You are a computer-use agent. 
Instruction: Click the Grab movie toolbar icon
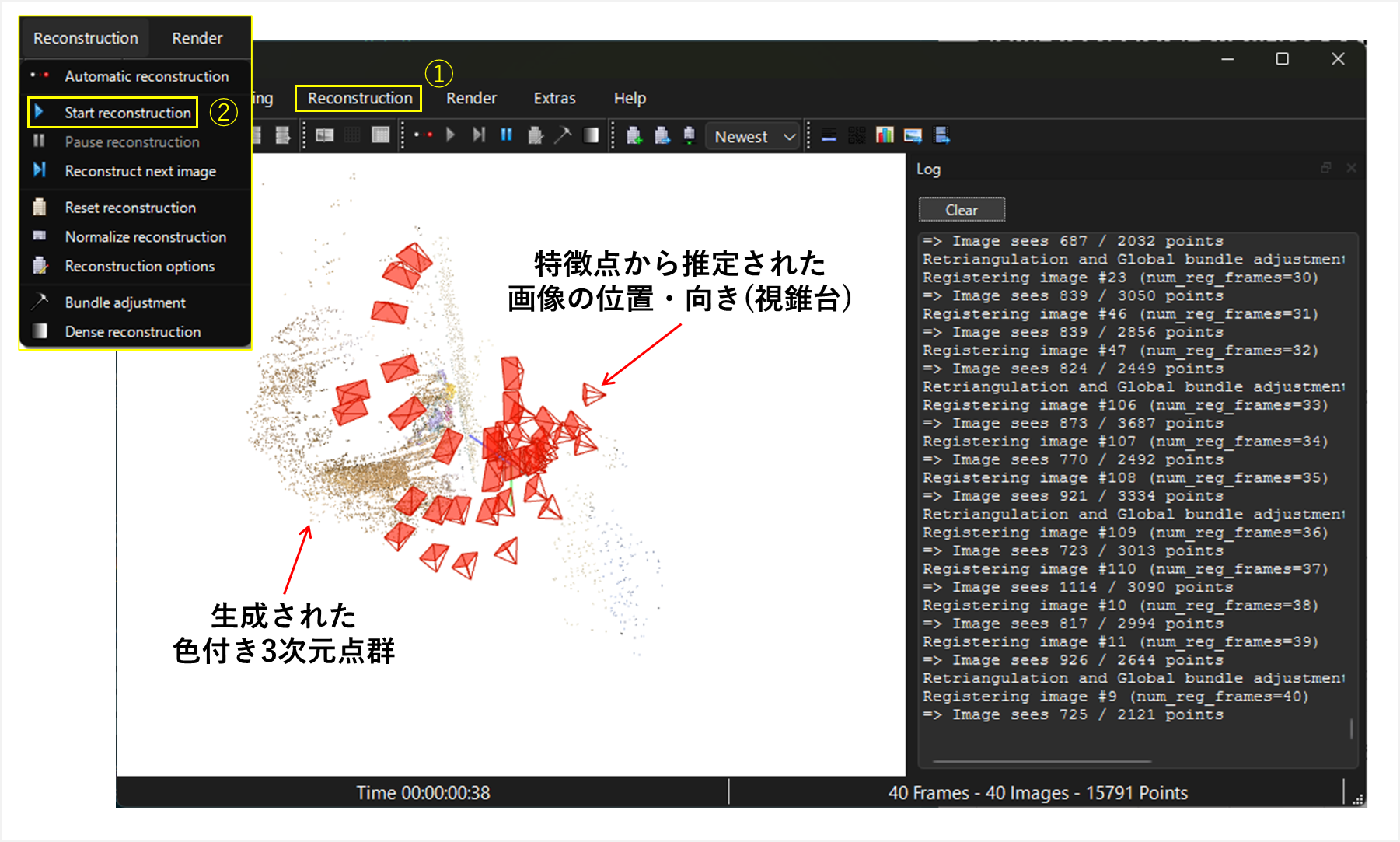(x=942, y=136)
